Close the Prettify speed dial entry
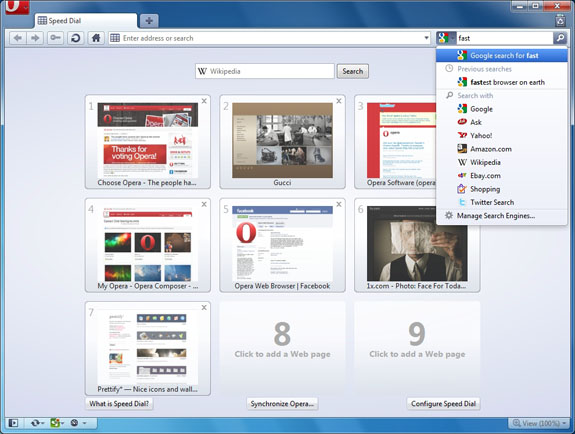Image resolution: width=575 pixels, height=434 pixels. (204, 307)
